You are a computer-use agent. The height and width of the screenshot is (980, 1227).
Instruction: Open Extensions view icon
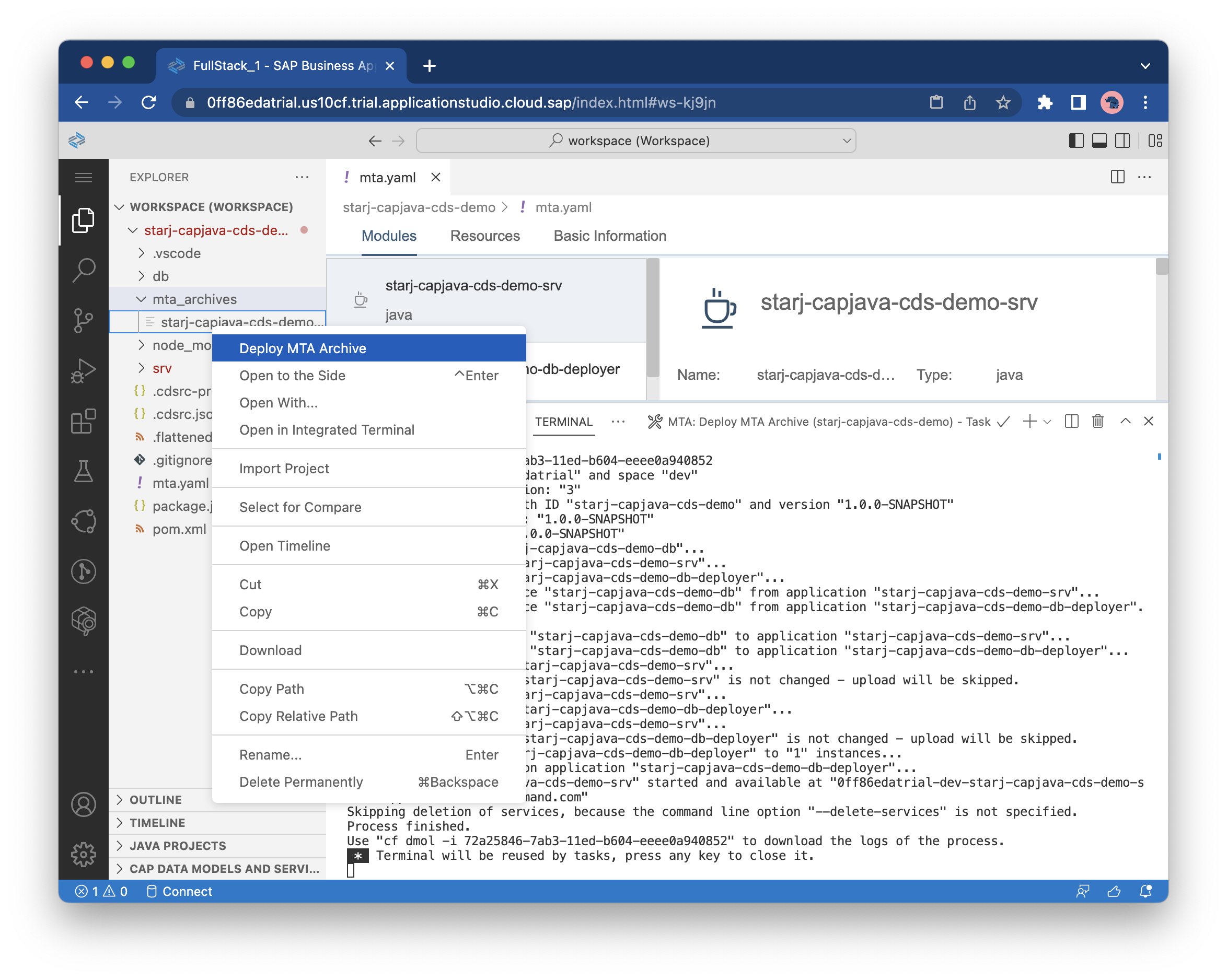(84, 421)
